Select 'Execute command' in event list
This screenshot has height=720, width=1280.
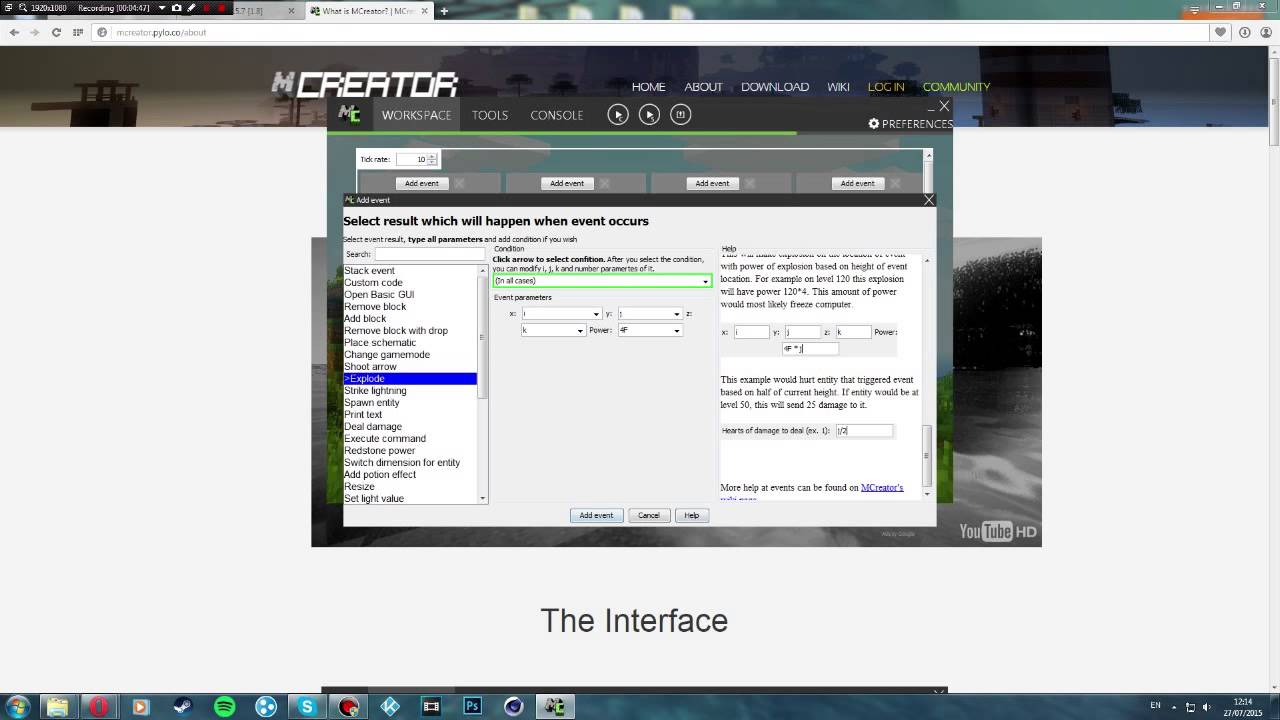coord(385,439)
